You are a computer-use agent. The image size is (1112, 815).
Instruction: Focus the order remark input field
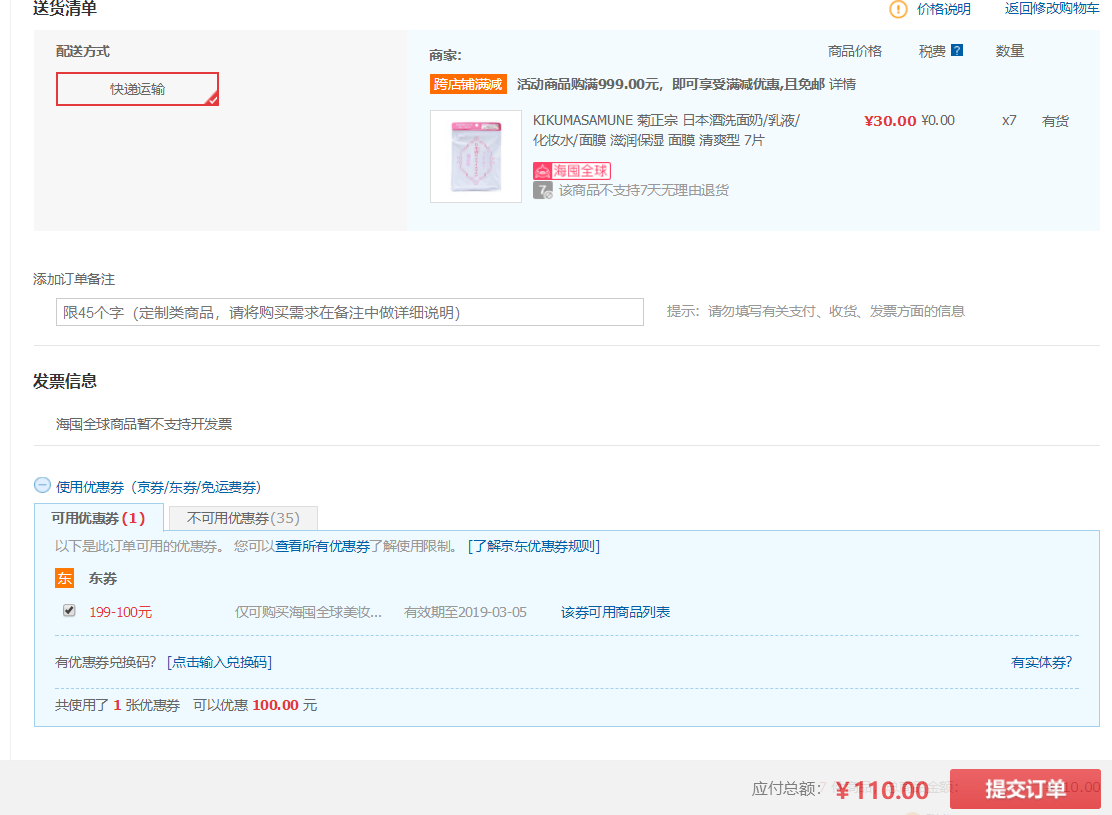350,312
